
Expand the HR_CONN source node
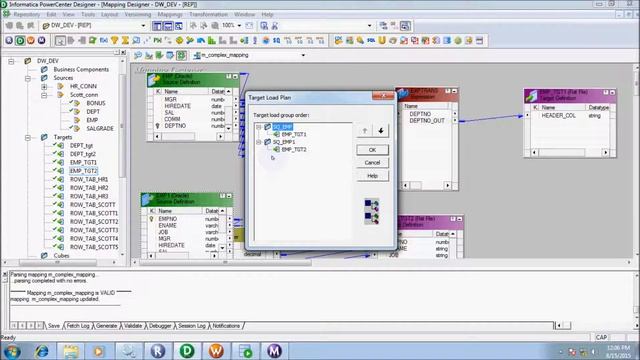point(44,87)
